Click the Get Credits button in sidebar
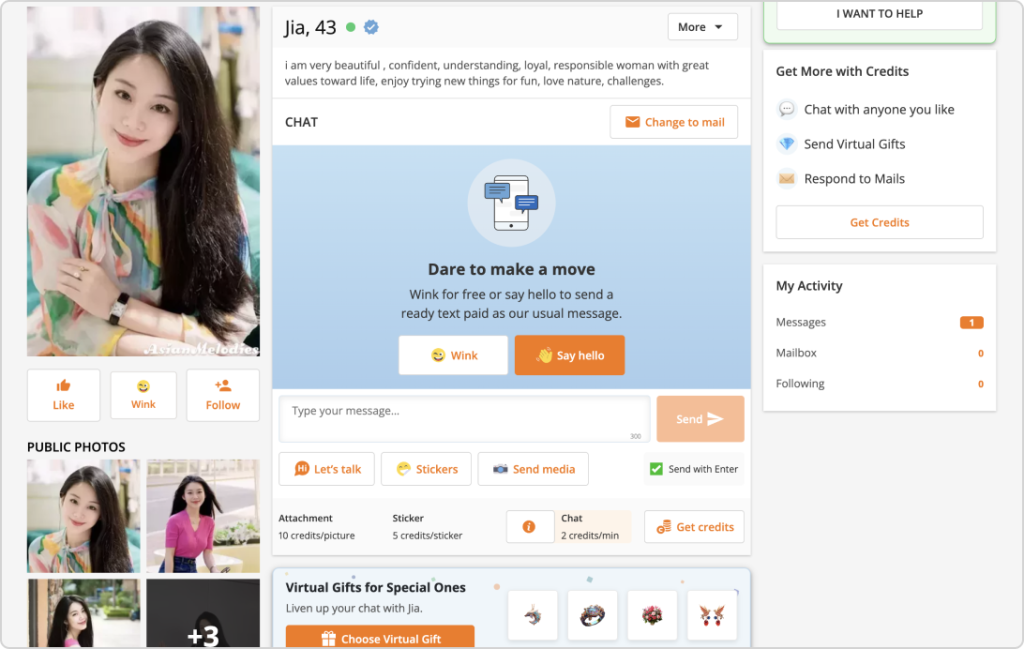 pyautogui.click(x=879, y=222)
